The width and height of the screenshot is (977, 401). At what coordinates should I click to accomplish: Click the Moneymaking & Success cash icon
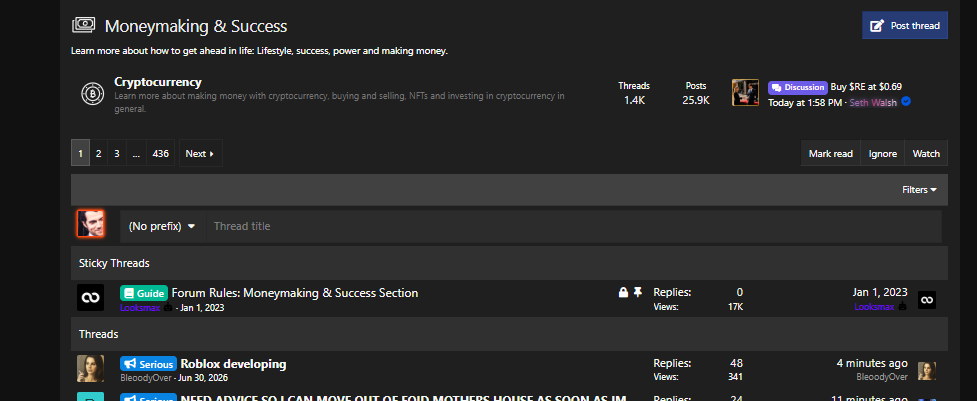click(83, 25)
